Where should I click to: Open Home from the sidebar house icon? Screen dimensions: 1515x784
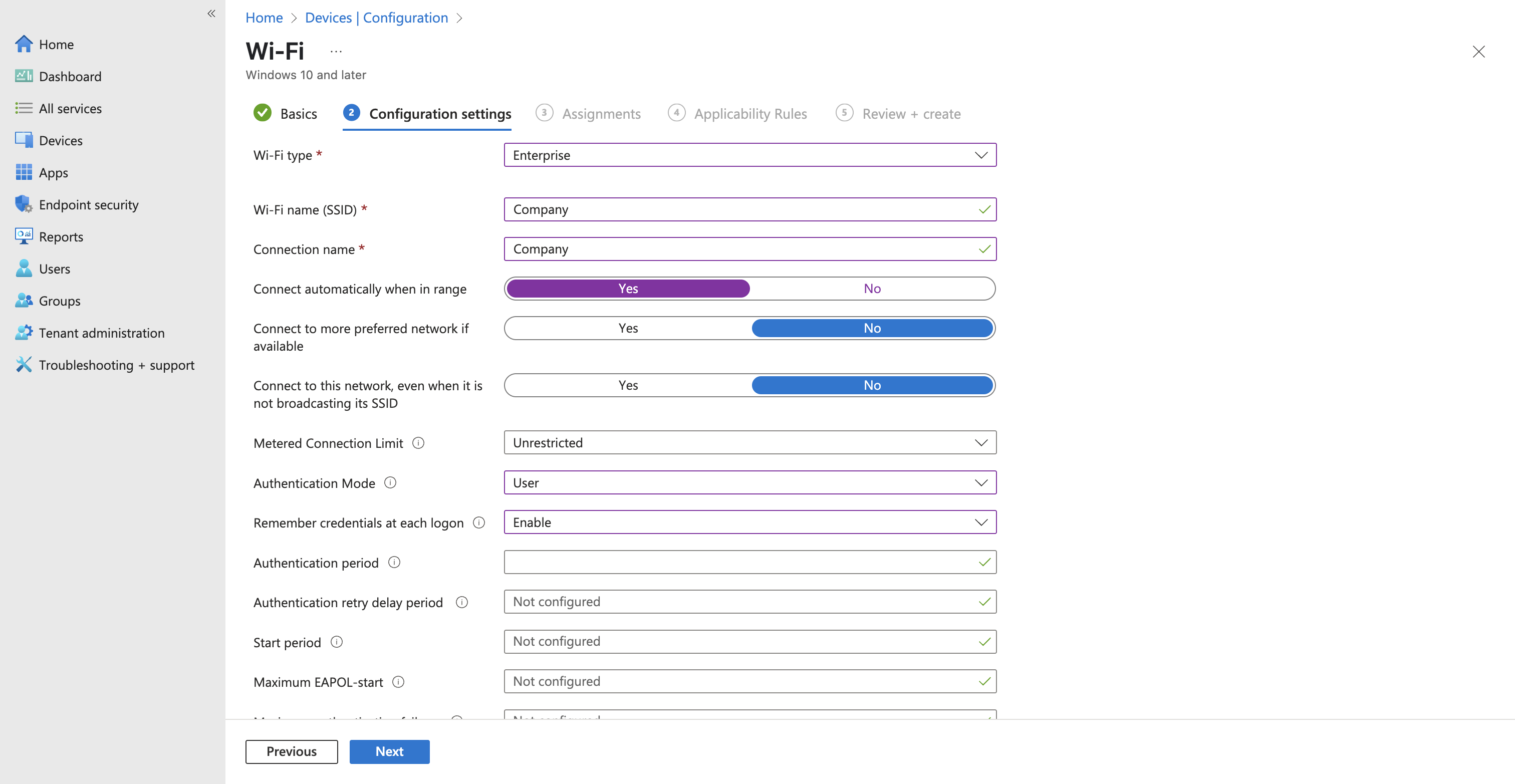(x=24, y=44)
